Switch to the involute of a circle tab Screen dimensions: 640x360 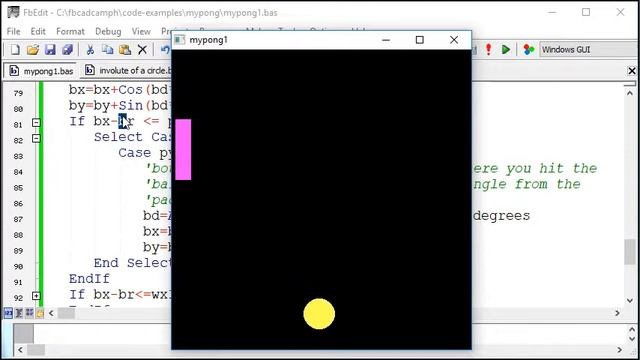point(127,71)
